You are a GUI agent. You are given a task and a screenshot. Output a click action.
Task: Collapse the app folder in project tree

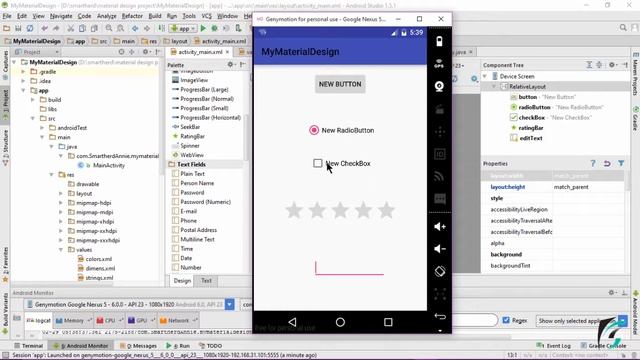pyautogui.click(x=24, y=90)
